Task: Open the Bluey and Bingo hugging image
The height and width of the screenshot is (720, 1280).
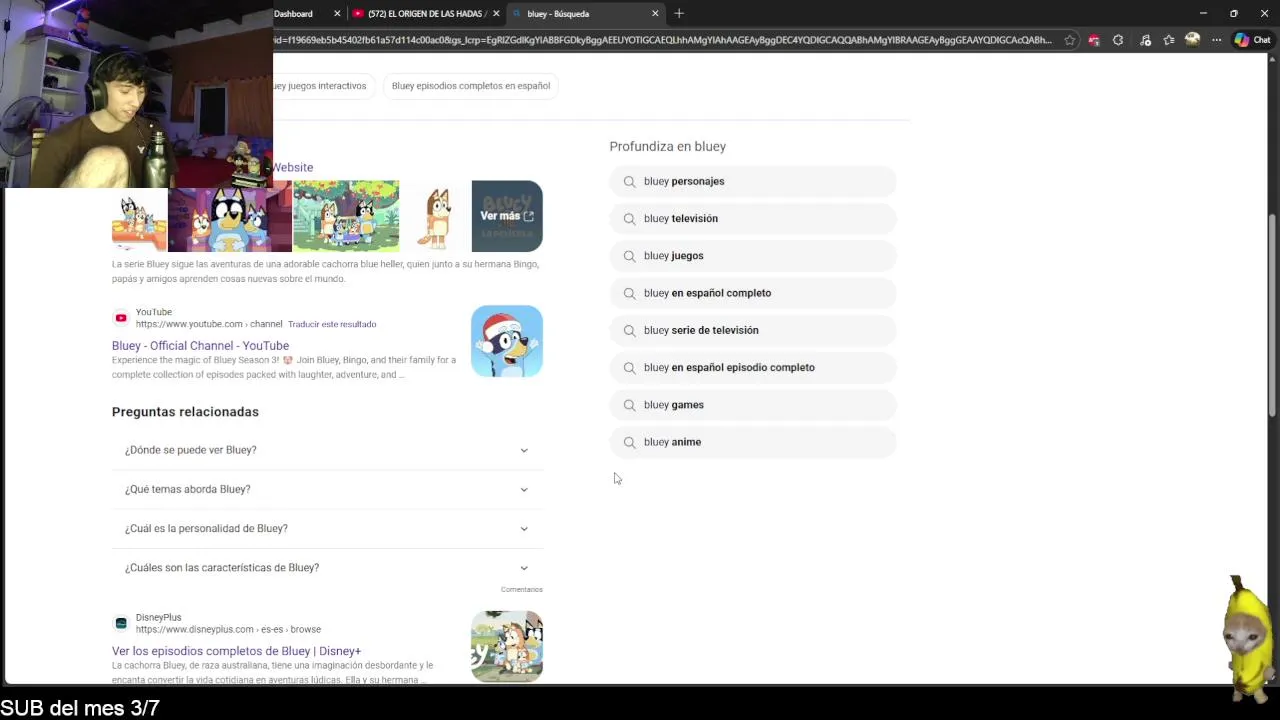Action: (230, 219)
